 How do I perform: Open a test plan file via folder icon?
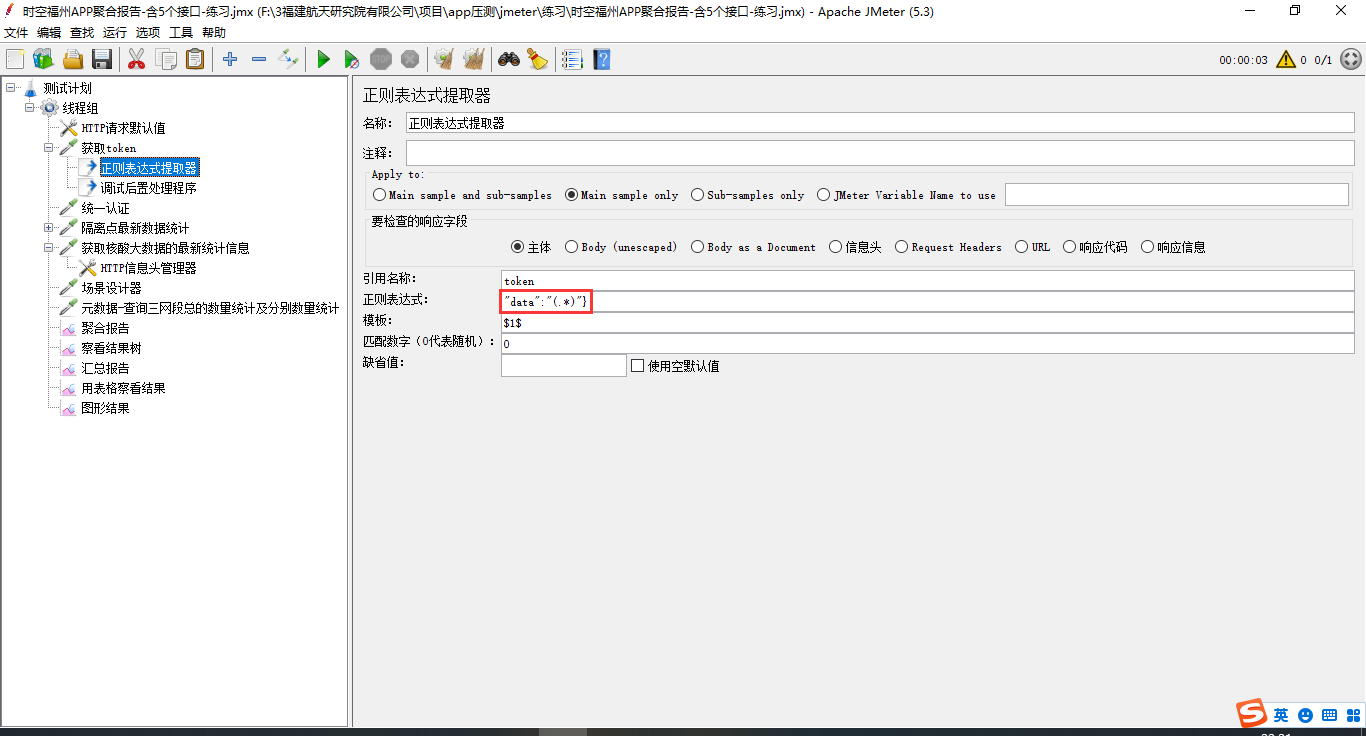[73, 60]
